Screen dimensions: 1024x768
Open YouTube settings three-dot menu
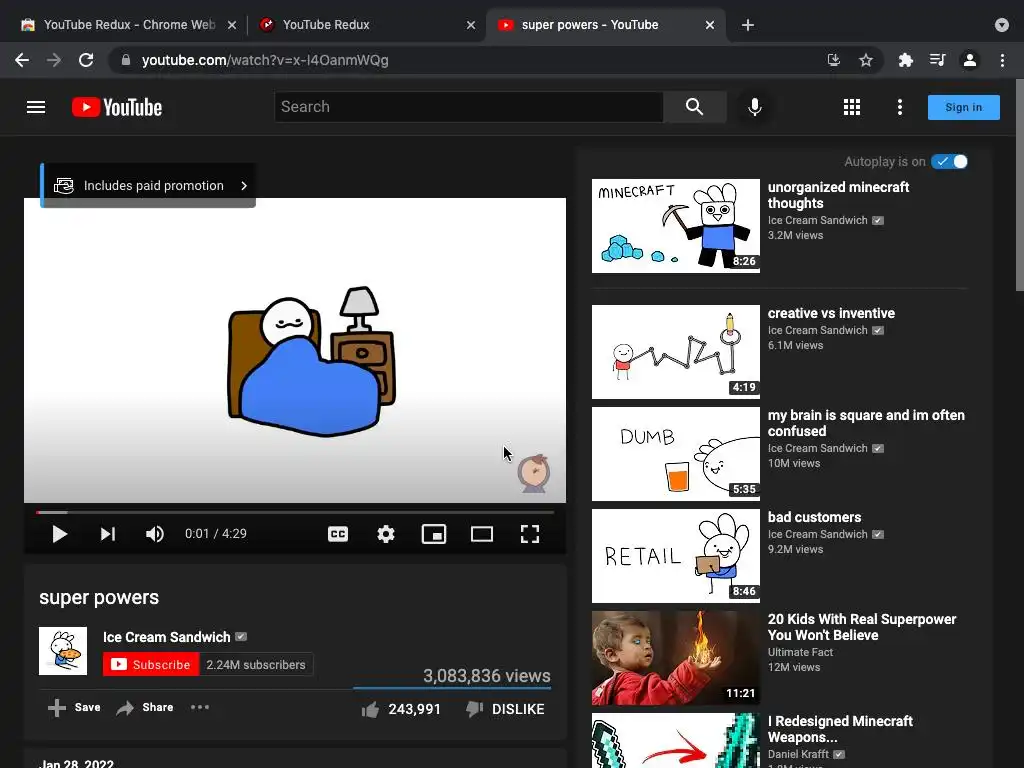click(x=900, y=107)
